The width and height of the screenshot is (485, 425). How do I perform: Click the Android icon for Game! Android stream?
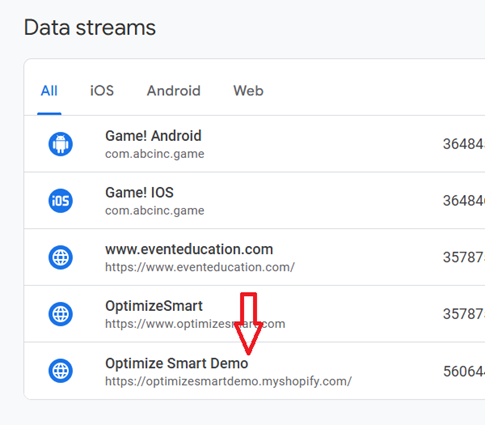pyautogui.click(x=60, y=144)
